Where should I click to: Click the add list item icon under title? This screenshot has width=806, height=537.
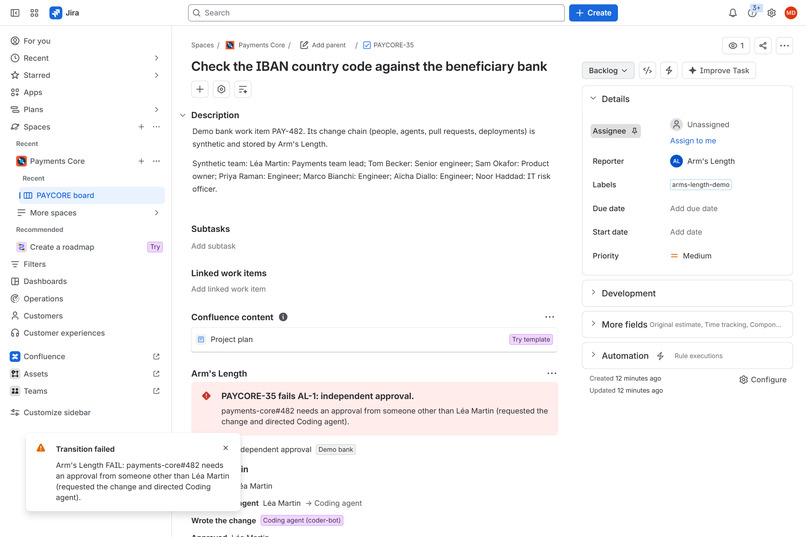point(243,89)
